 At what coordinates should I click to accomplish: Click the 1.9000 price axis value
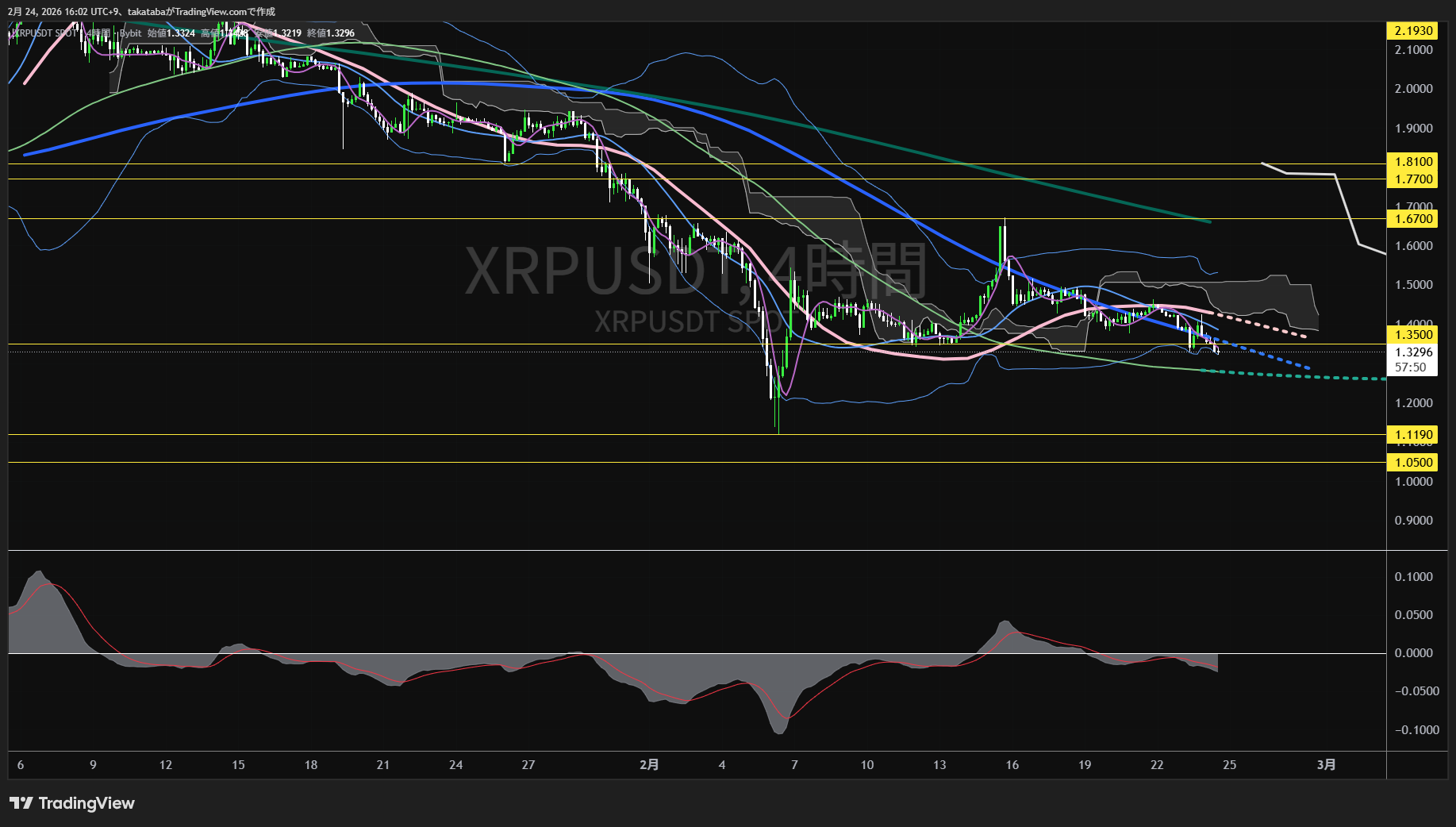pos(1413,129)
